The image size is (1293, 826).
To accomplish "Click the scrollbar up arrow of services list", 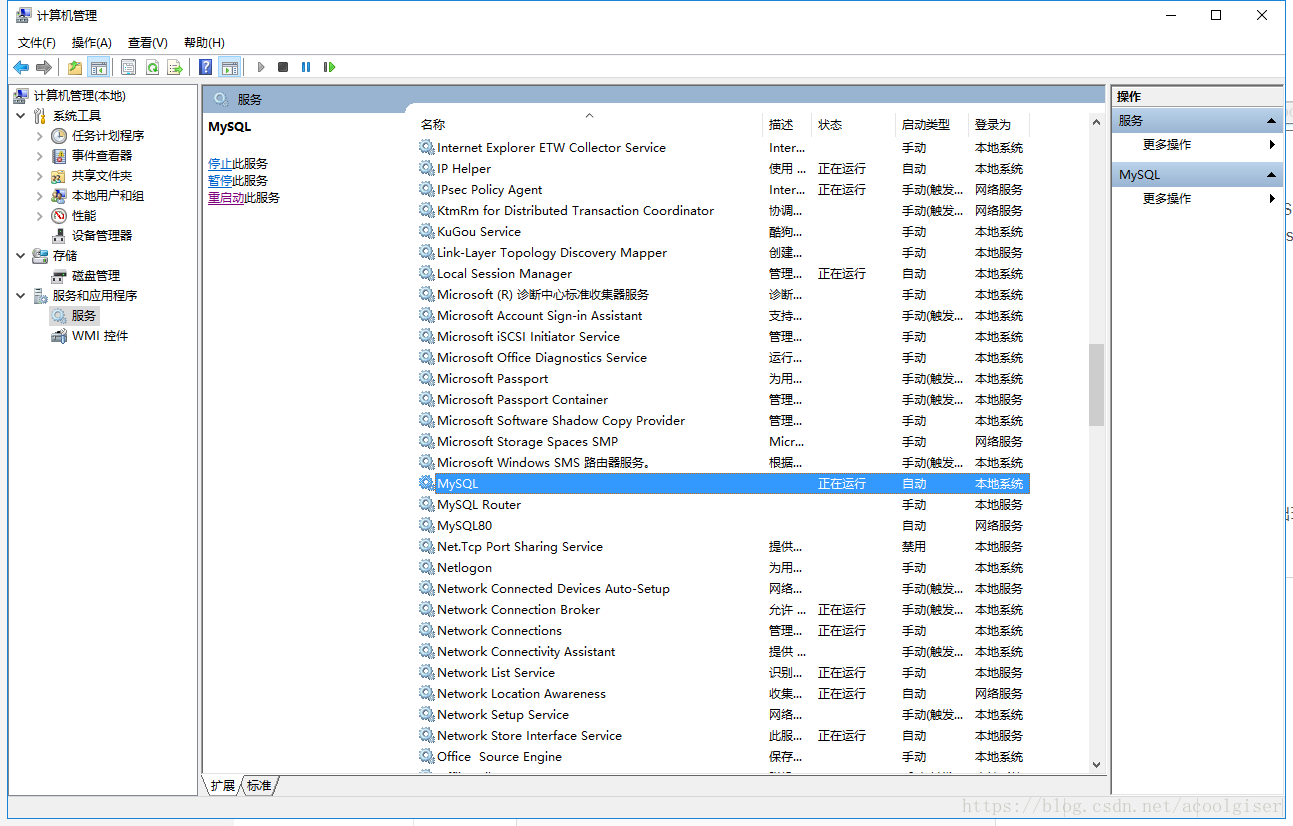I will pos(1096,123).
